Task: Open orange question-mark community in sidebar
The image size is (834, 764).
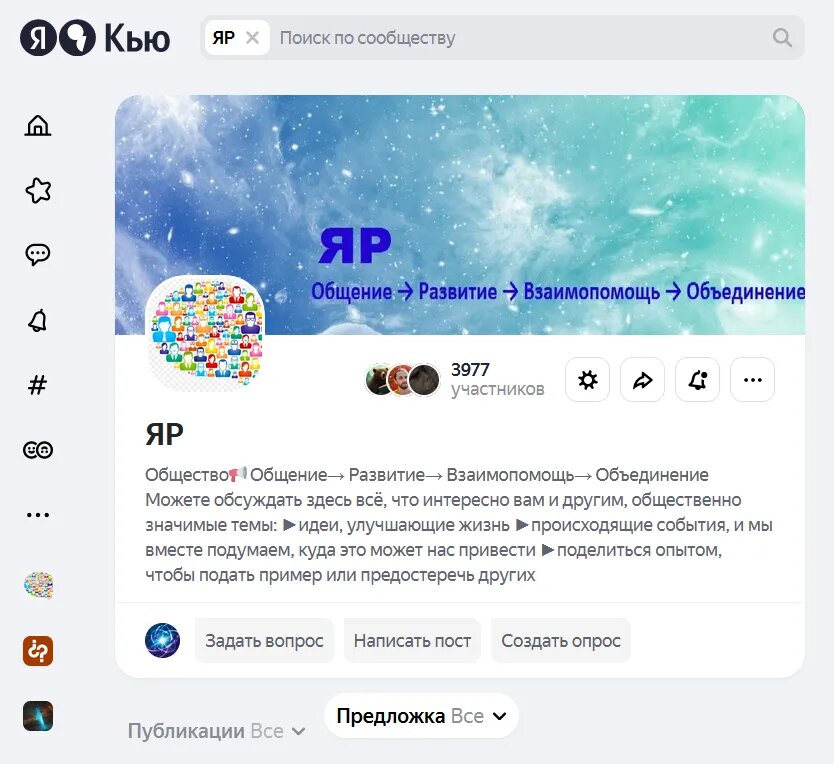Action: 38,651
